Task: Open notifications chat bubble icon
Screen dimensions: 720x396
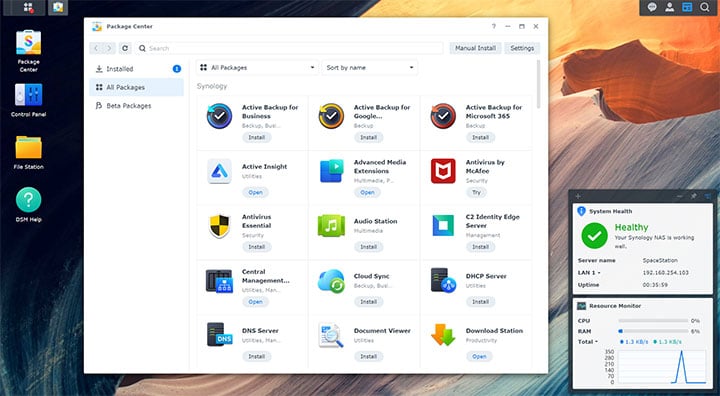Action: pyautogui.click(x=652, y=7)
